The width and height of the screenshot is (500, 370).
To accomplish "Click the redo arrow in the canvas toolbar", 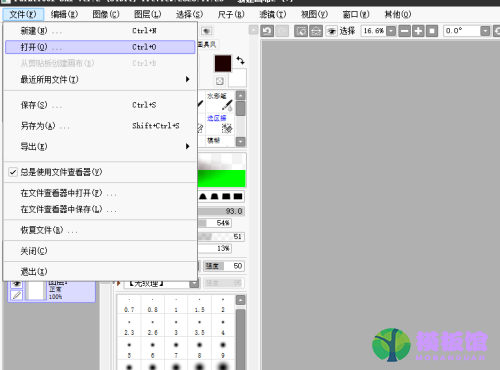I will point(282,31).
